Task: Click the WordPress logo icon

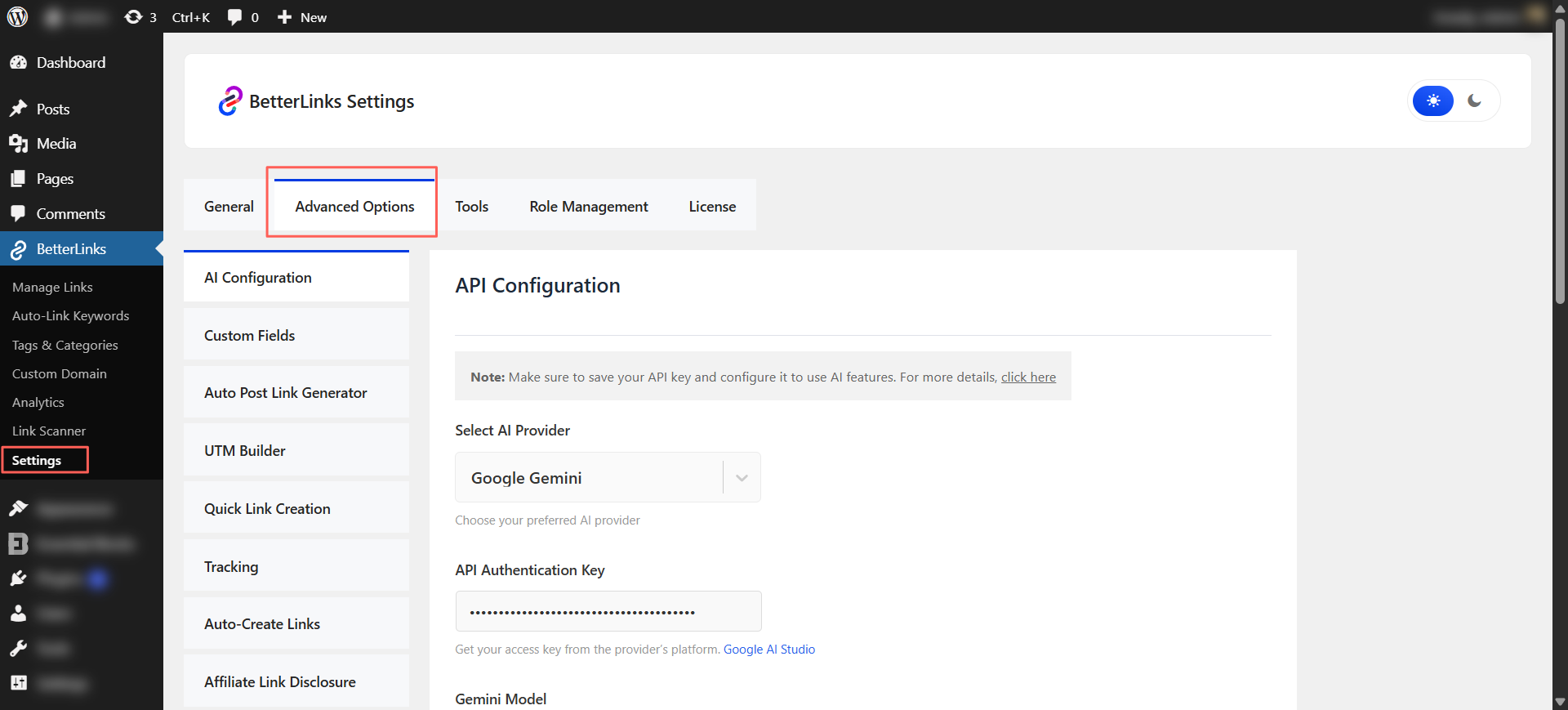Action: 17,16
